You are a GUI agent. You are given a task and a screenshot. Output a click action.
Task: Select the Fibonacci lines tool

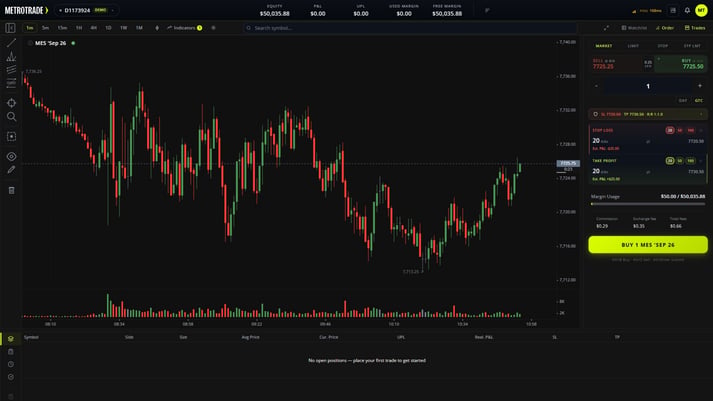click(x=11, y=70)
